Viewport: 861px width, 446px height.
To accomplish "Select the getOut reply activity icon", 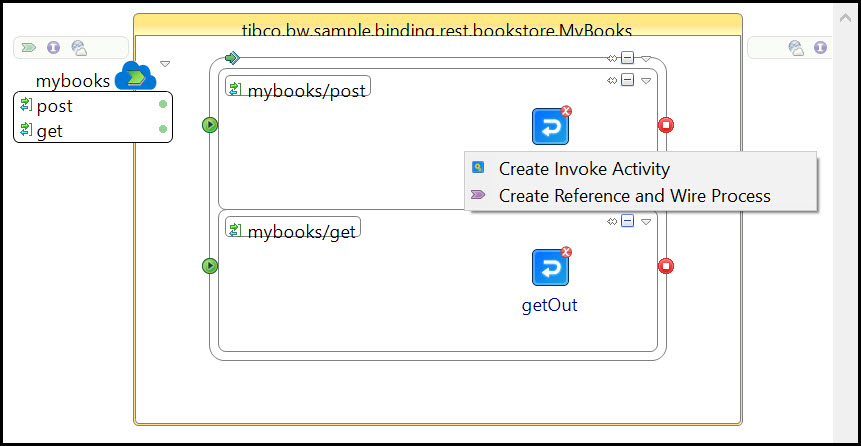I will 550,267.
